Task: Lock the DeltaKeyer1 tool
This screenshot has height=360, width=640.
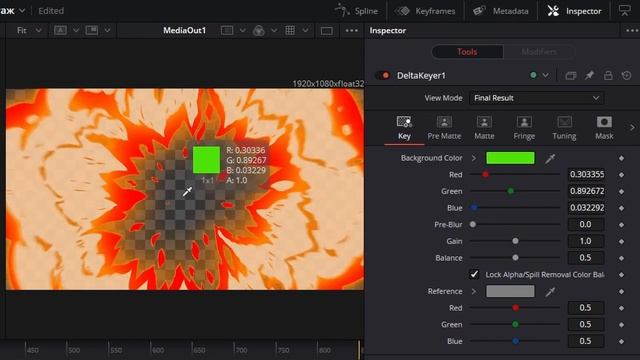Action: 608,76
